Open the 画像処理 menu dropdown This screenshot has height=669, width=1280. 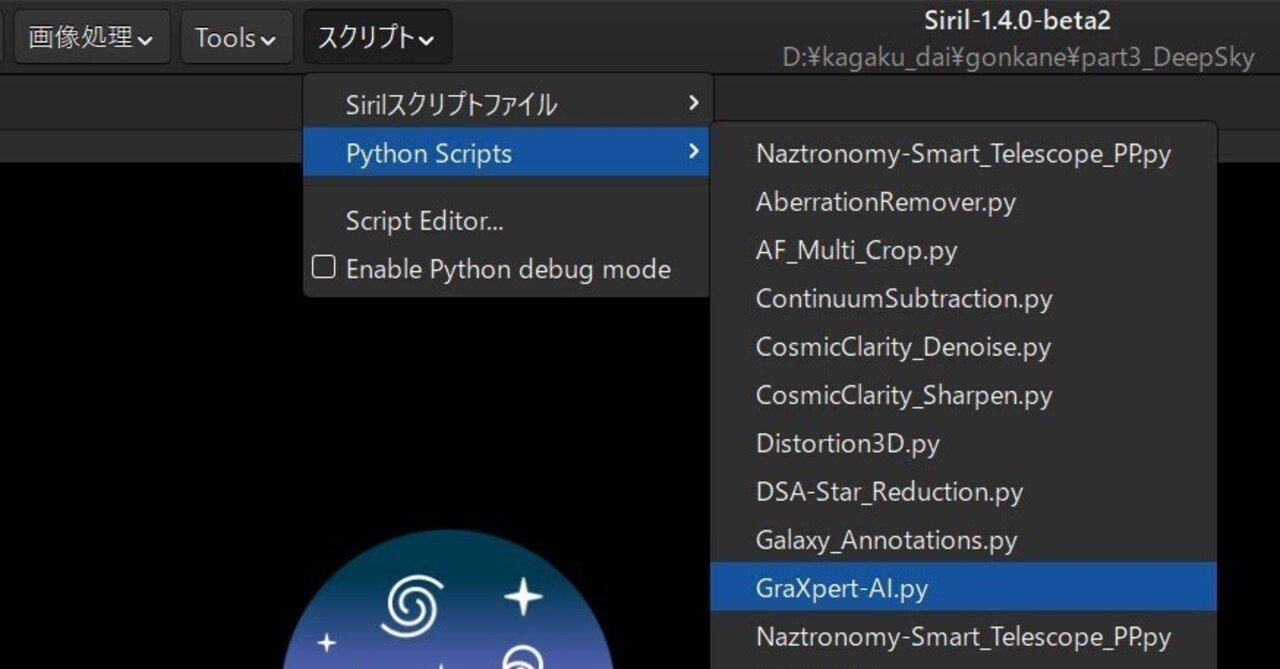point(92,36)
